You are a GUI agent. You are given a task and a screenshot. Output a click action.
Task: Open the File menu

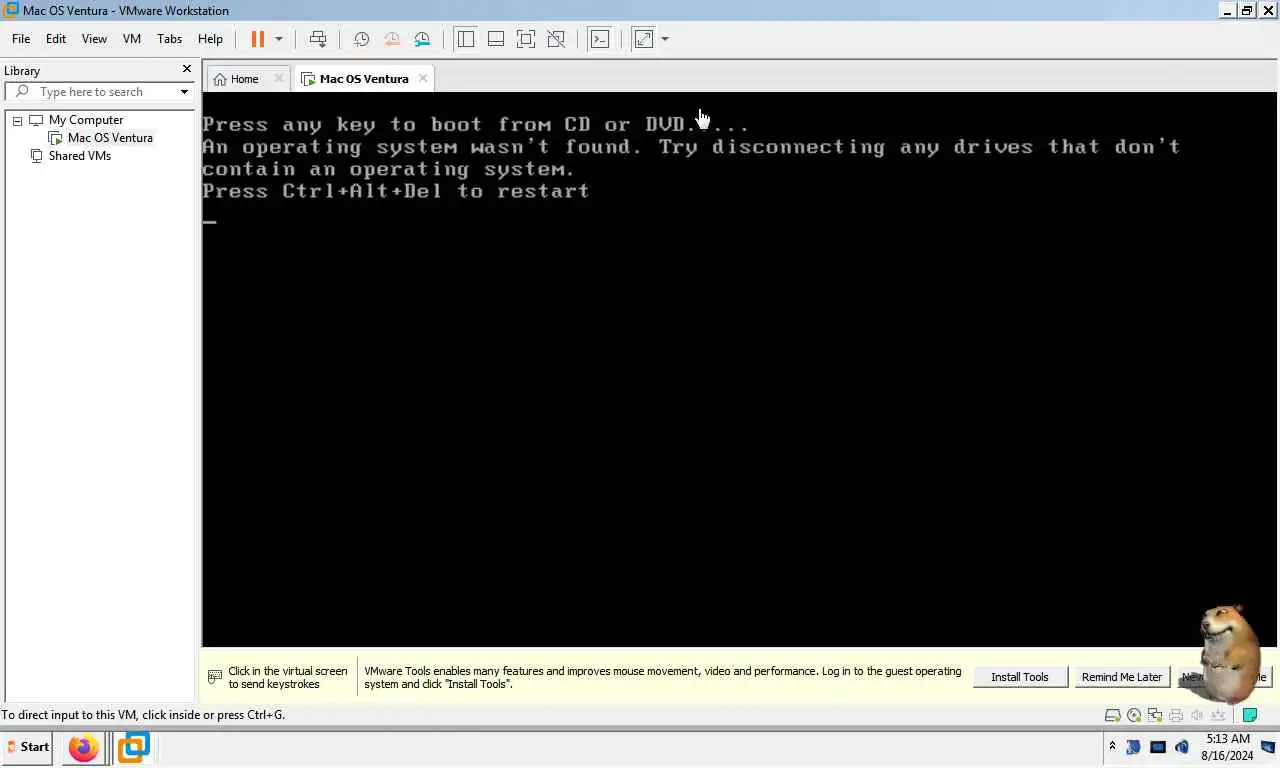pyautogui.click(x=21, y=39)
